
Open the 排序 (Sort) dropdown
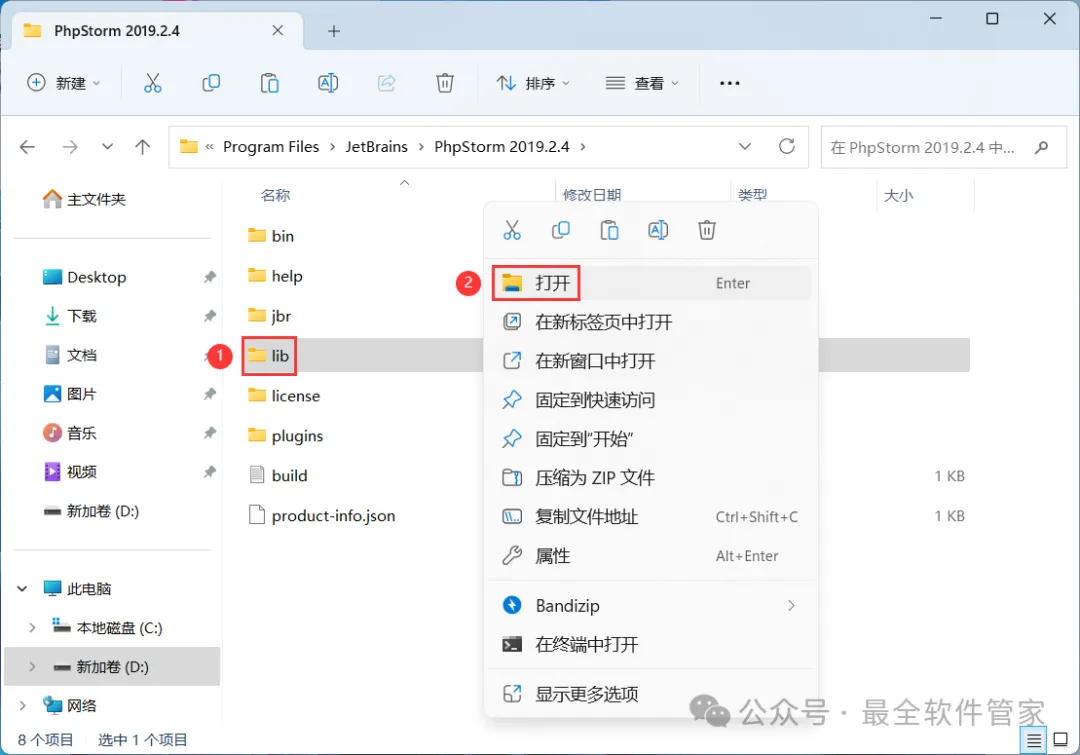(534, 83)
